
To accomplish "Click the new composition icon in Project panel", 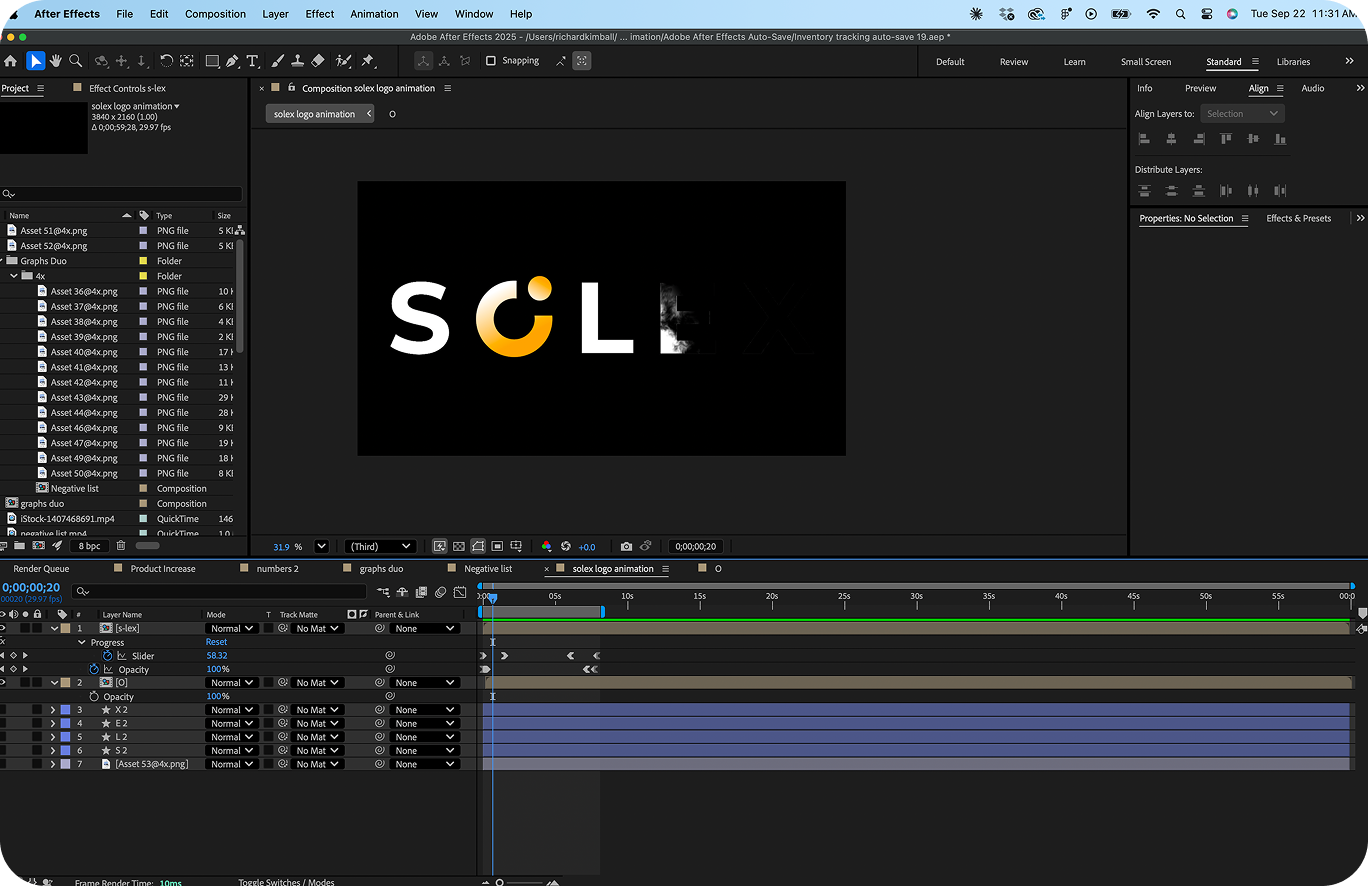I will click(x=38, y=546).
